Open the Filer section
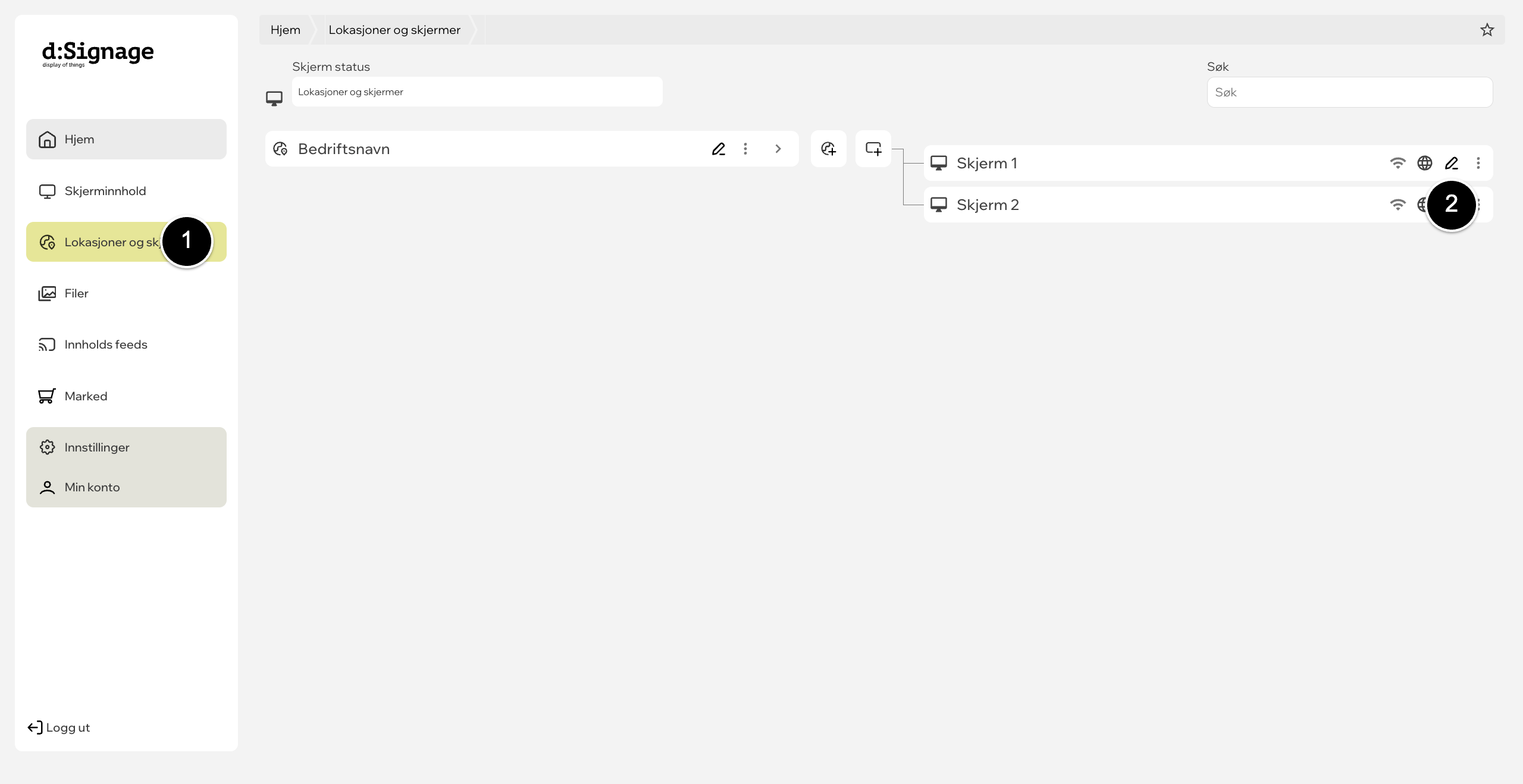1523x784 pixels. (x=126, y=293)
